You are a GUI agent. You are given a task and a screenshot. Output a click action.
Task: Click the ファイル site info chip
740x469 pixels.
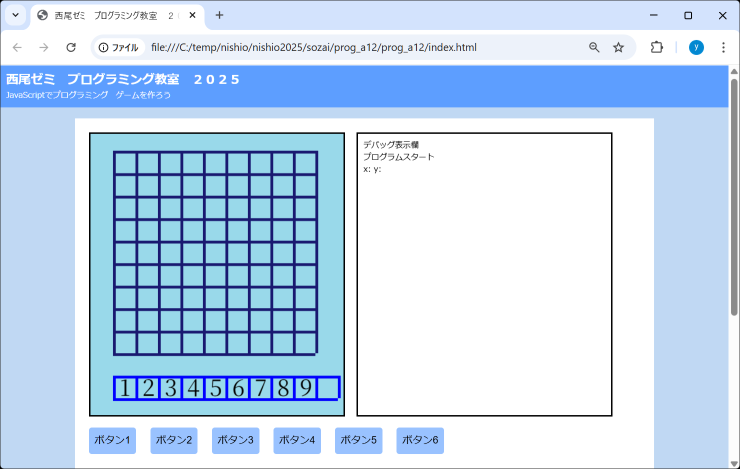118,47
